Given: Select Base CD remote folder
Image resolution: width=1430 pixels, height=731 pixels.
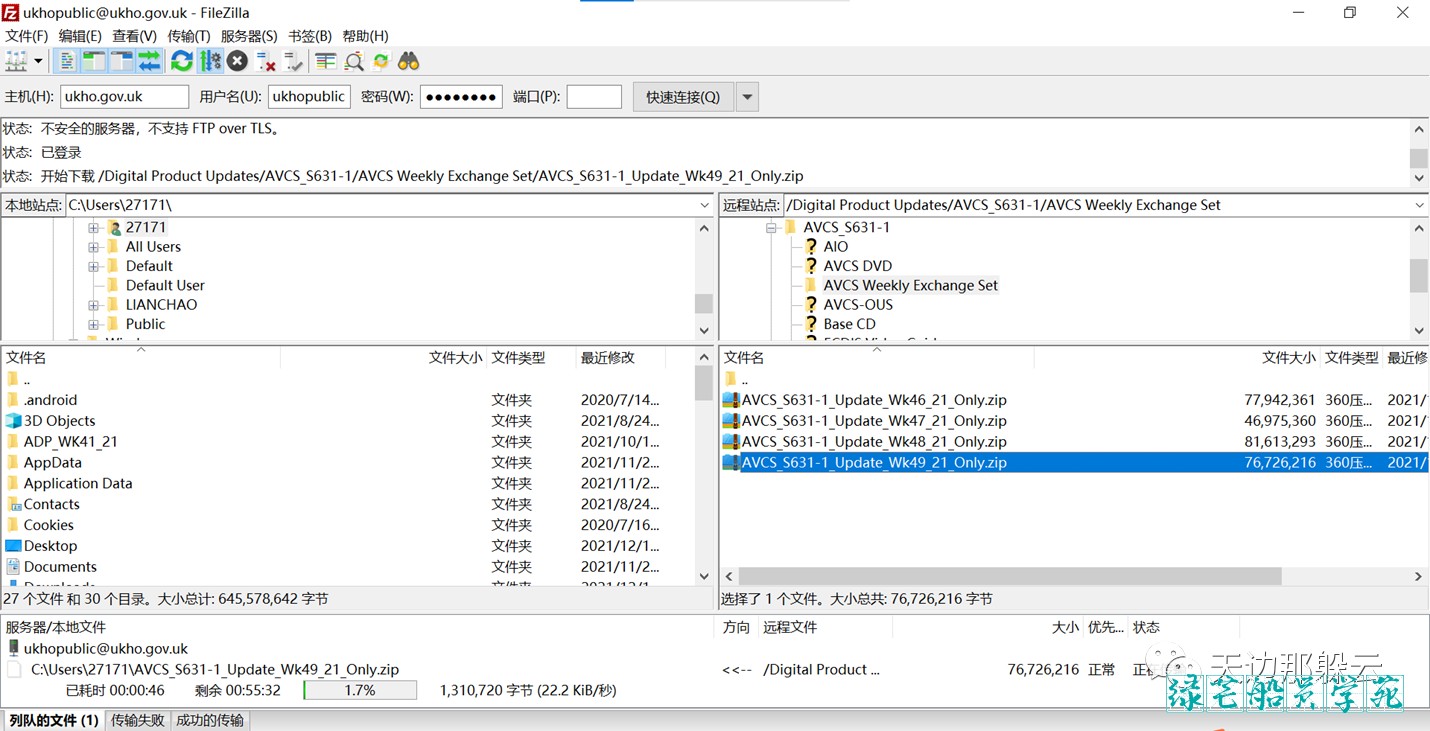Looking at the screenshot, I should pyautogui.click(x=849, y=324).
